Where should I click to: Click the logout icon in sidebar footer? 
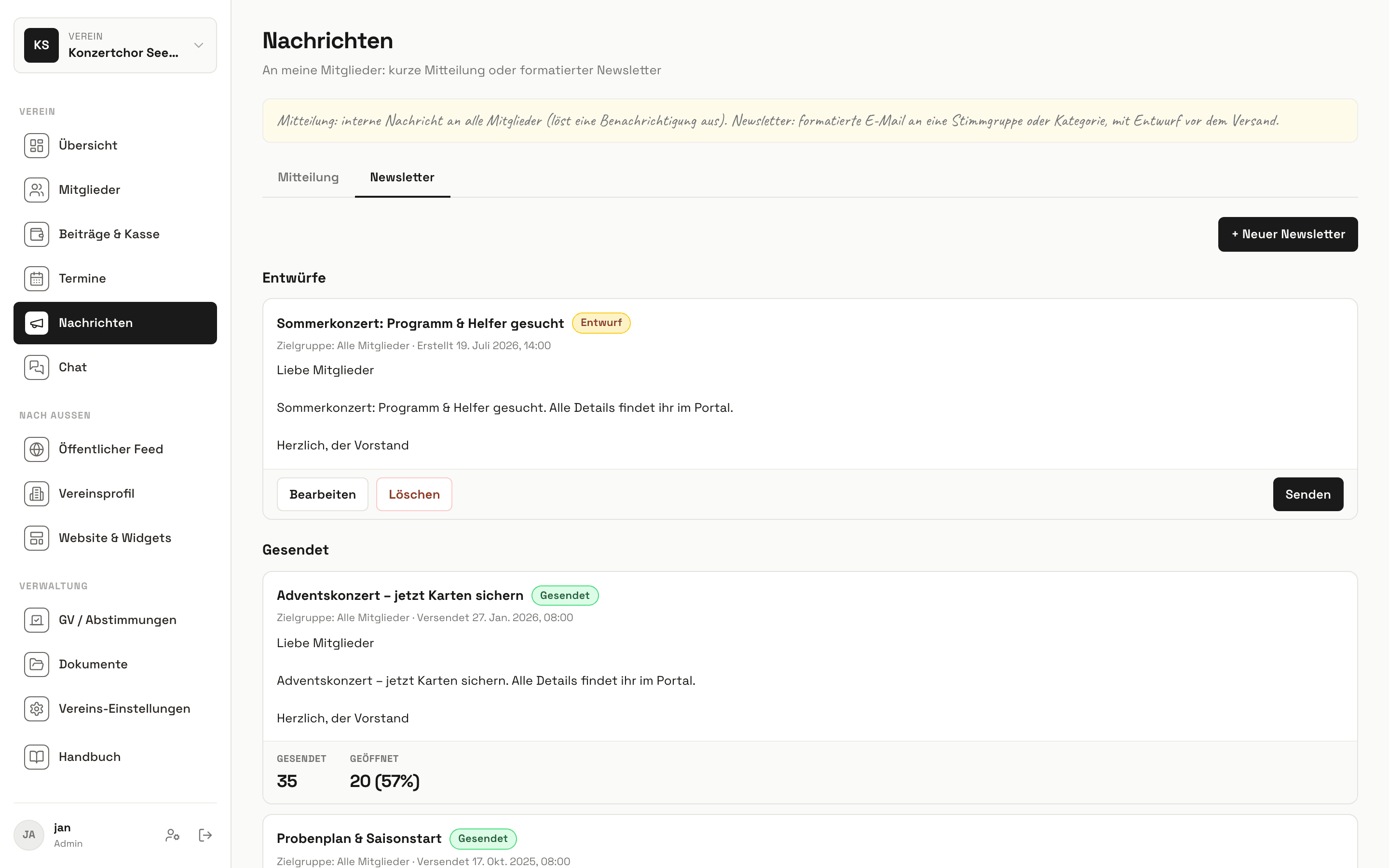205,835
